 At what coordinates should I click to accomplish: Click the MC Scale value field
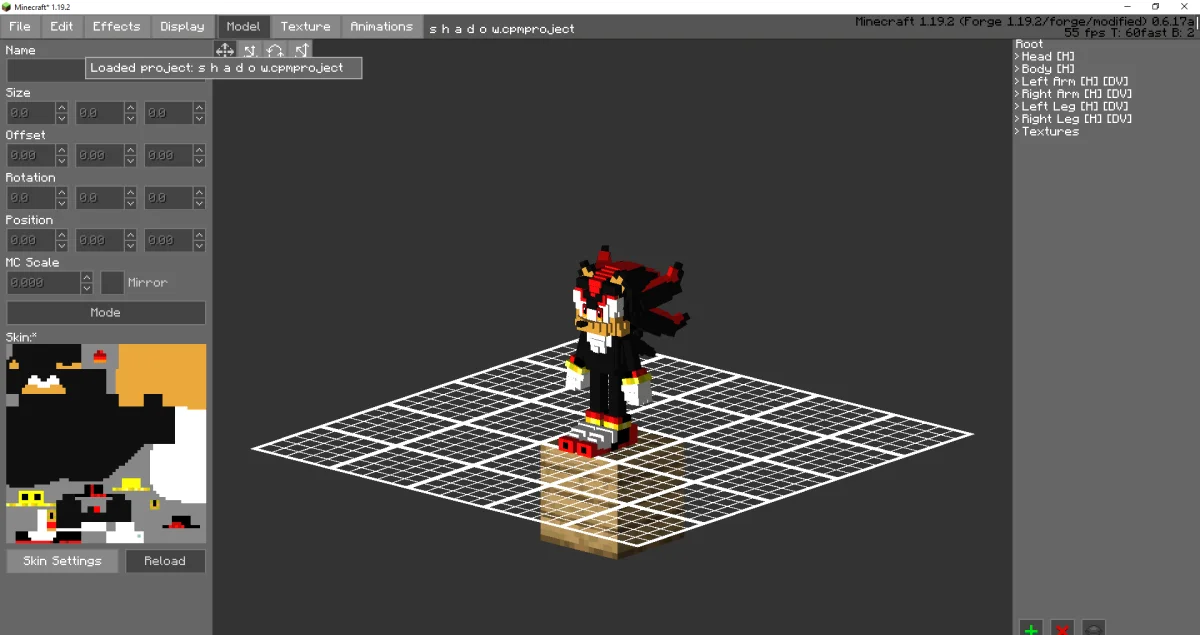(x=43, y=283)
